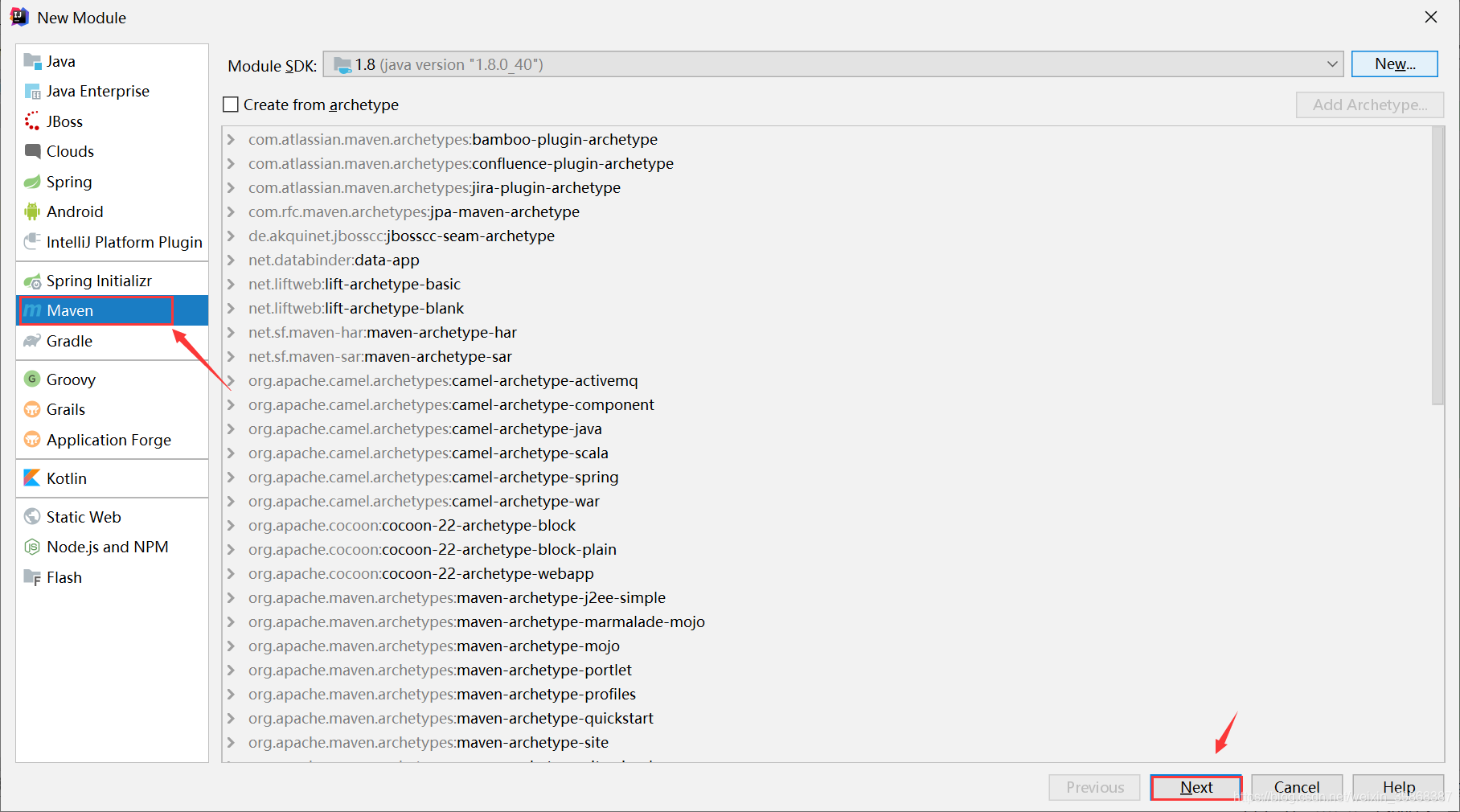Viewport: 1460px width, 812px height.
Task: Select maven-archetype-j2ee-simple row text
Action: [x=457, y=597]
